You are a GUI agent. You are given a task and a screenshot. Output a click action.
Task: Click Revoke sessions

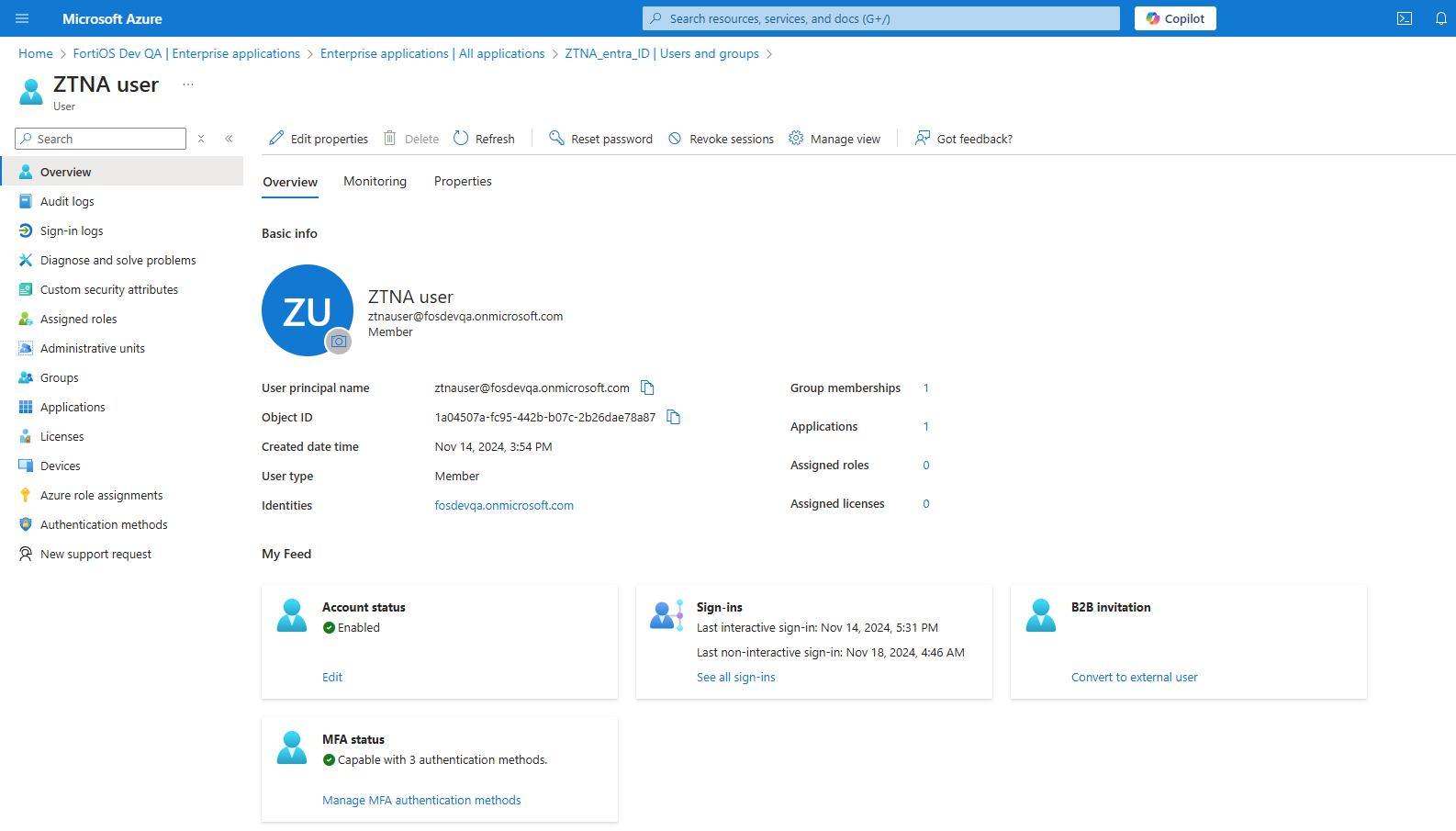(x=721, y=139)
